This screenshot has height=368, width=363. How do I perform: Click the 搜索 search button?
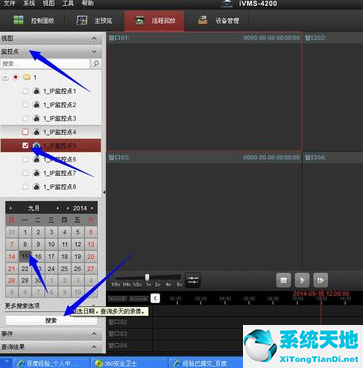[x=51, y=320]
